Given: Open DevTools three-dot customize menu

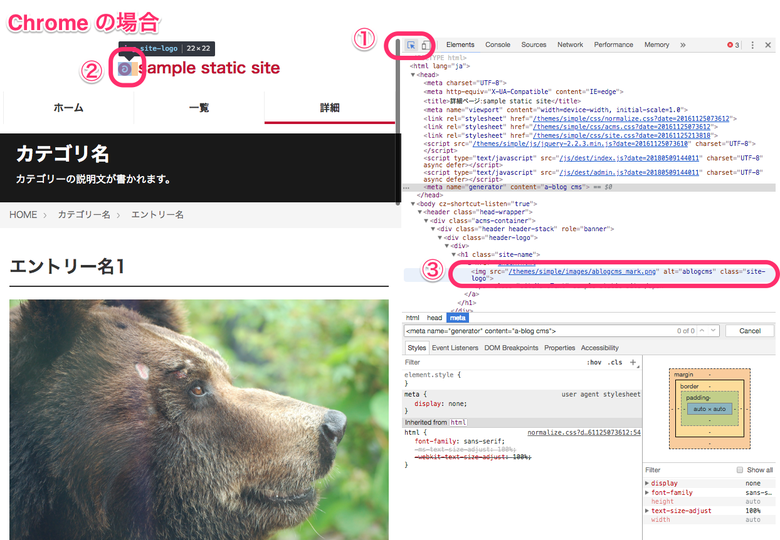Looking at the screenshot, I should click(752, 45).
